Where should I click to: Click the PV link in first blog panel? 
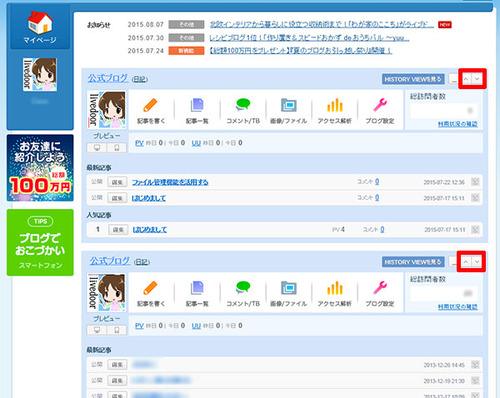pos(139,143)
